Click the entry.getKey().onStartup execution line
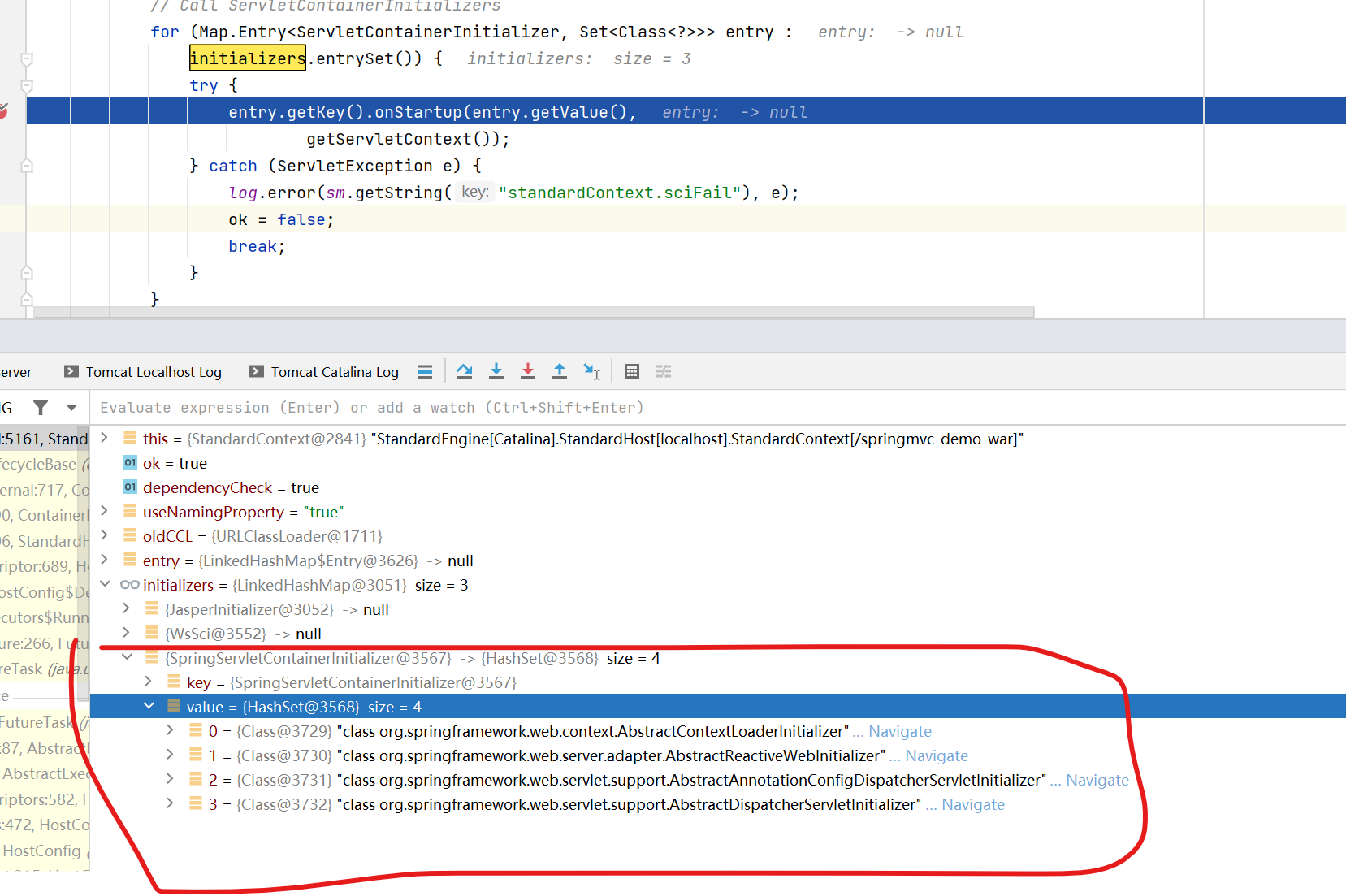Screen dimensions: 1346x896 (686, 111)
